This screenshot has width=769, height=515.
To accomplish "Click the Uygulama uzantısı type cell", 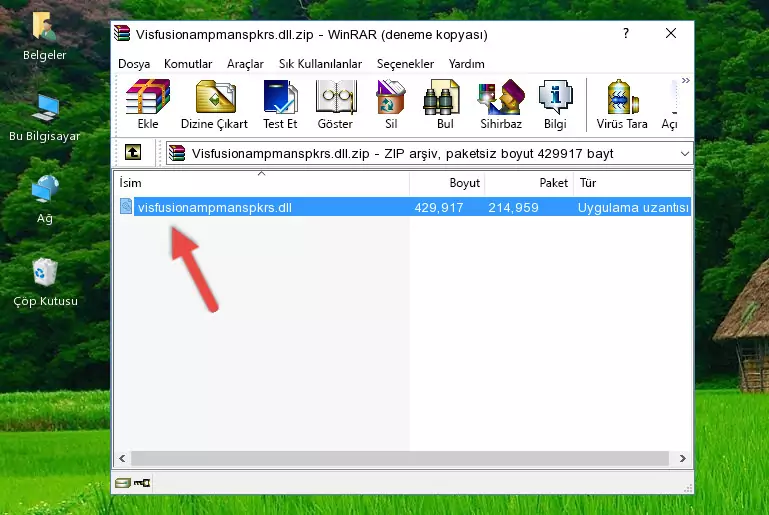I will pos(633,207).
